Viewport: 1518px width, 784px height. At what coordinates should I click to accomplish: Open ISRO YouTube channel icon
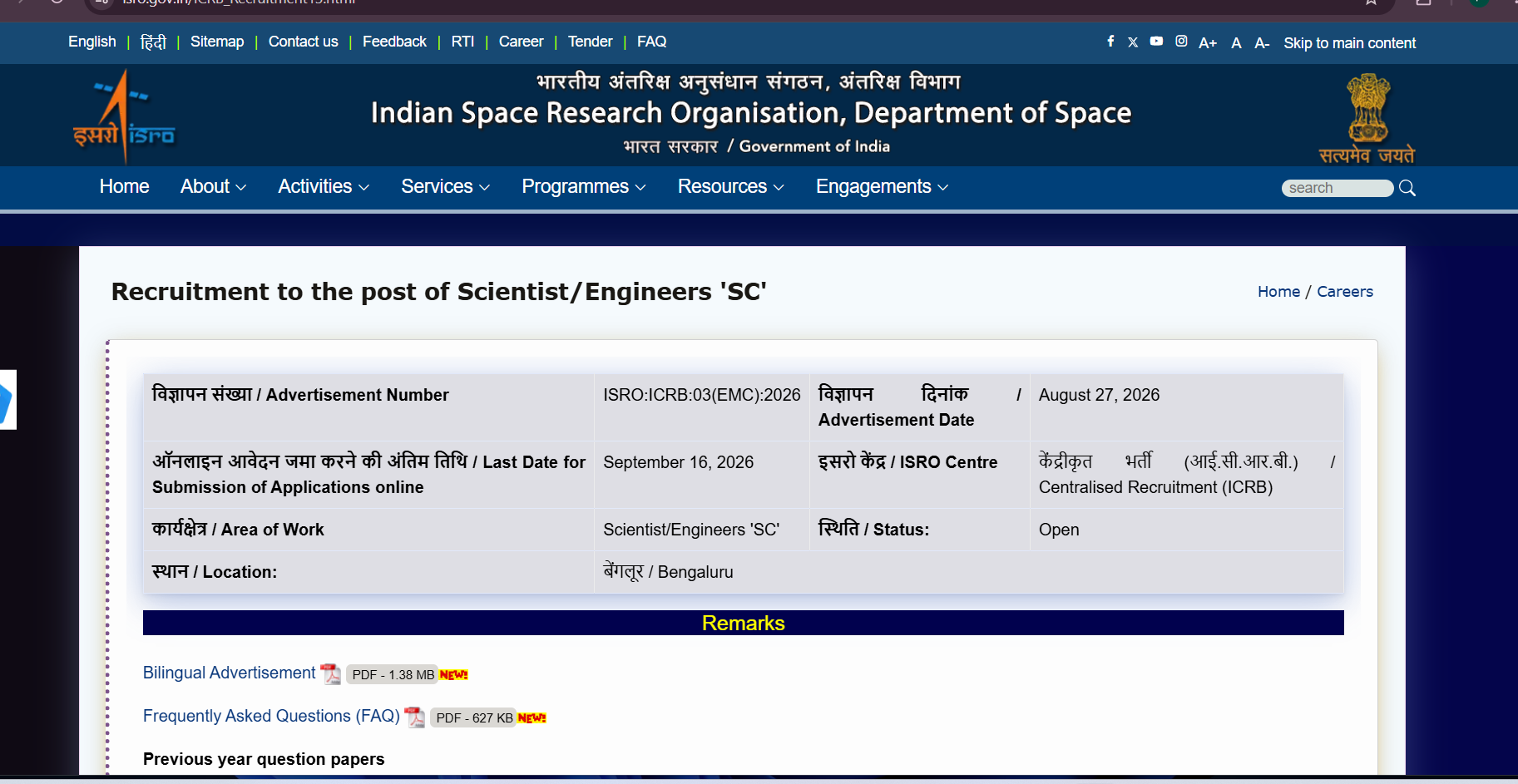coord(1156,42)
